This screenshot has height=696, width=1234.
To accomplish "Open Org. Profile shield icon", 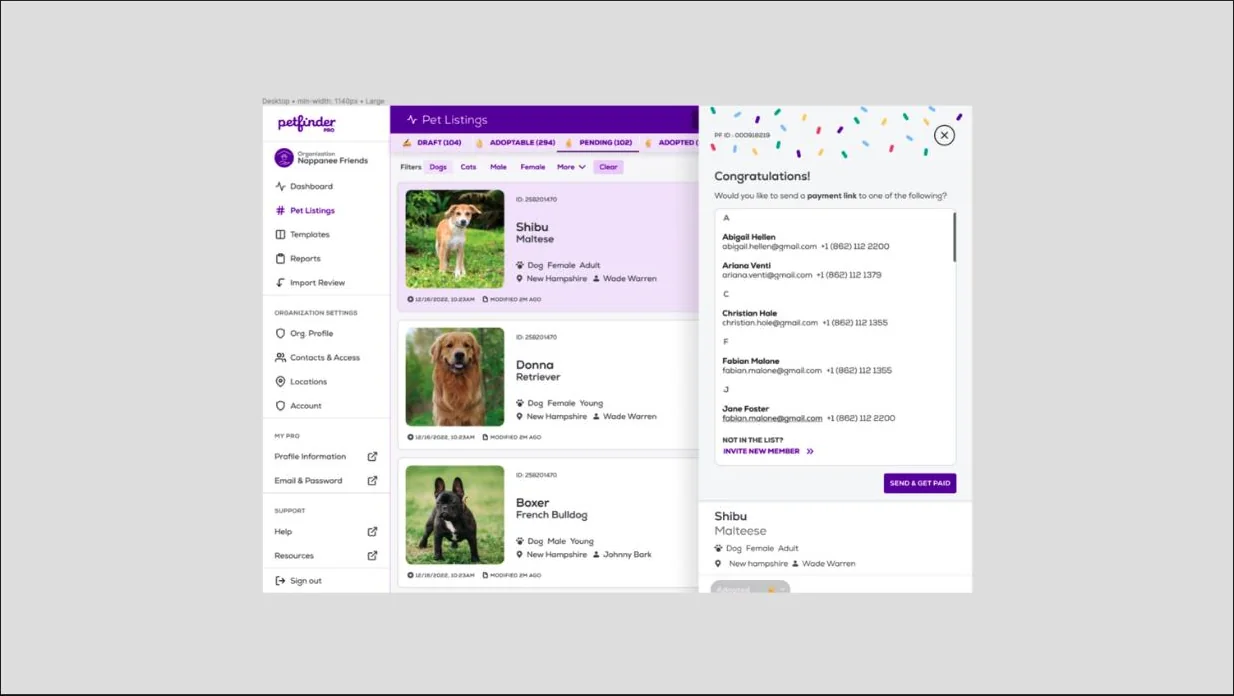I will click(280, 333).
